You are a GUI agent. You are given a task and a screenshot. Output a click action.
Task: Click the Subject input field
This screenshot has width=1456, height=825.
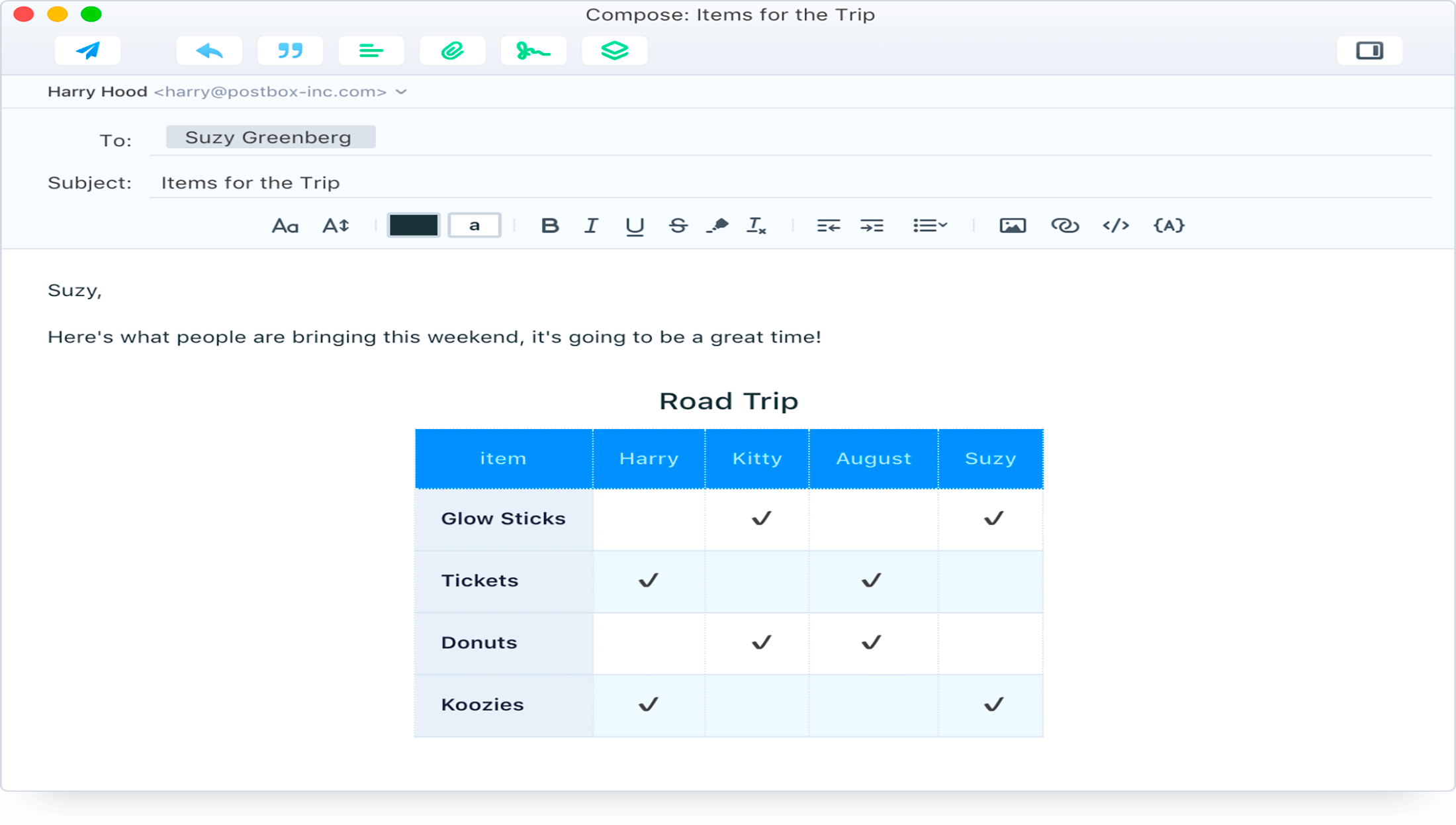click(788, 183)
